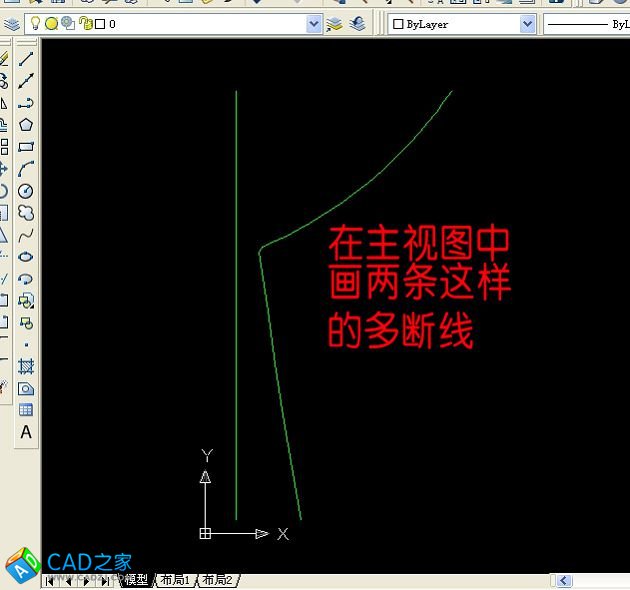Select the Construction Line tool
The height and width of the screenshot is (590, 630).
click(x=26, y=81)
